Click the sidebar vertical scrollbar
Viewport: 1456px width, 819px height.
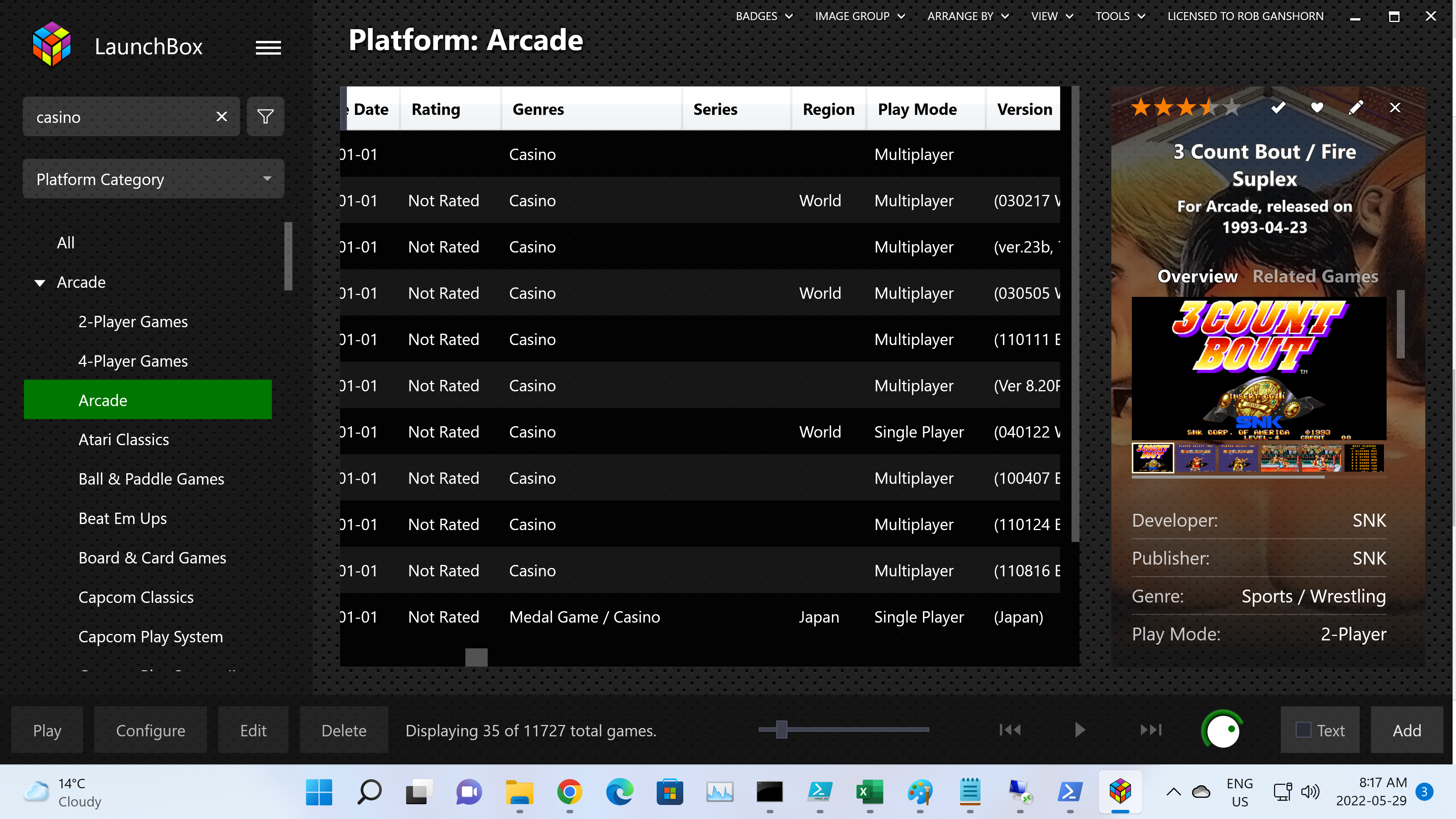[x=288, y=256]
